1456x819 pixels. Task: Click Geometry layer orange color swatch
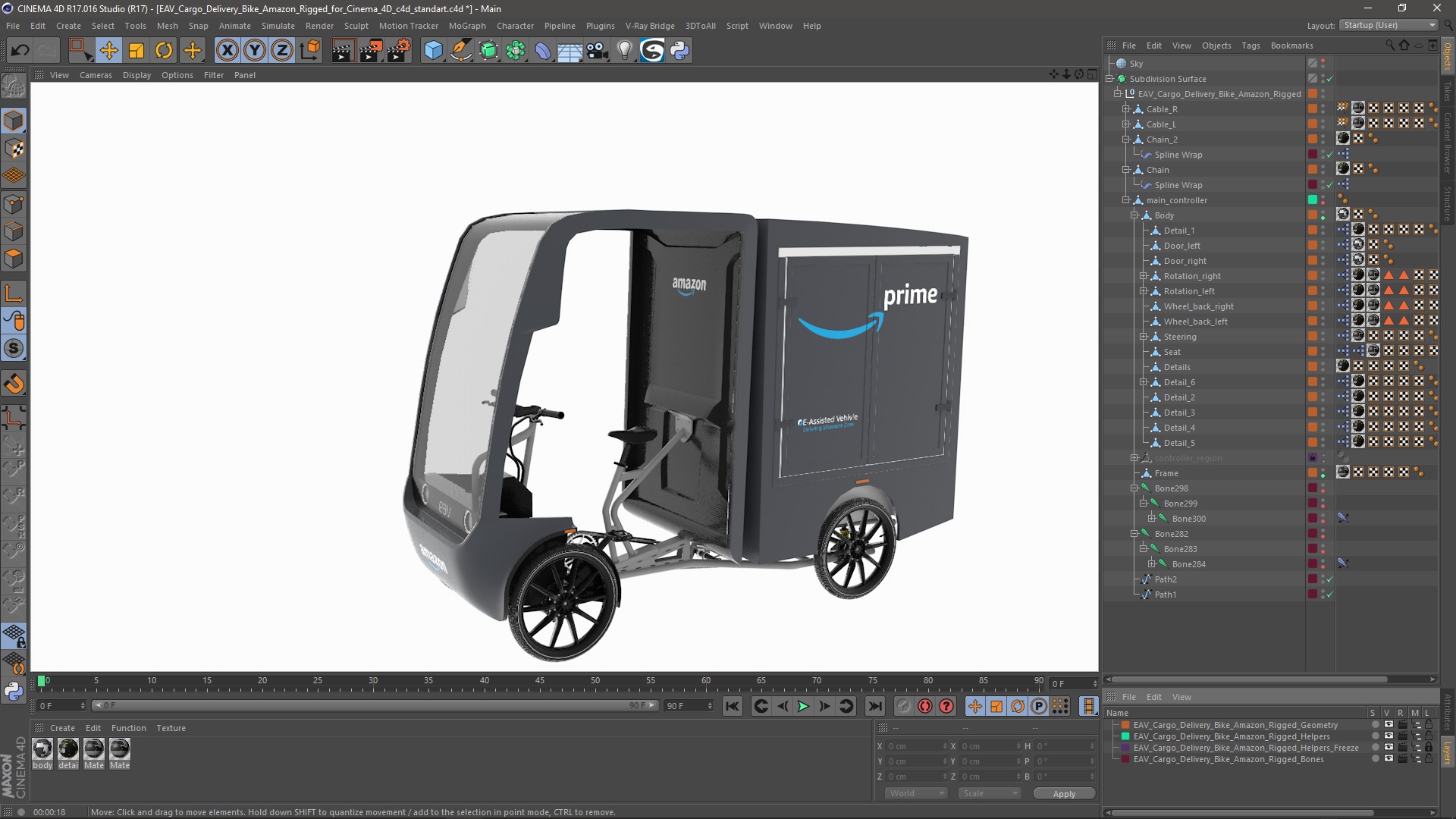(x=1125, y=725)
